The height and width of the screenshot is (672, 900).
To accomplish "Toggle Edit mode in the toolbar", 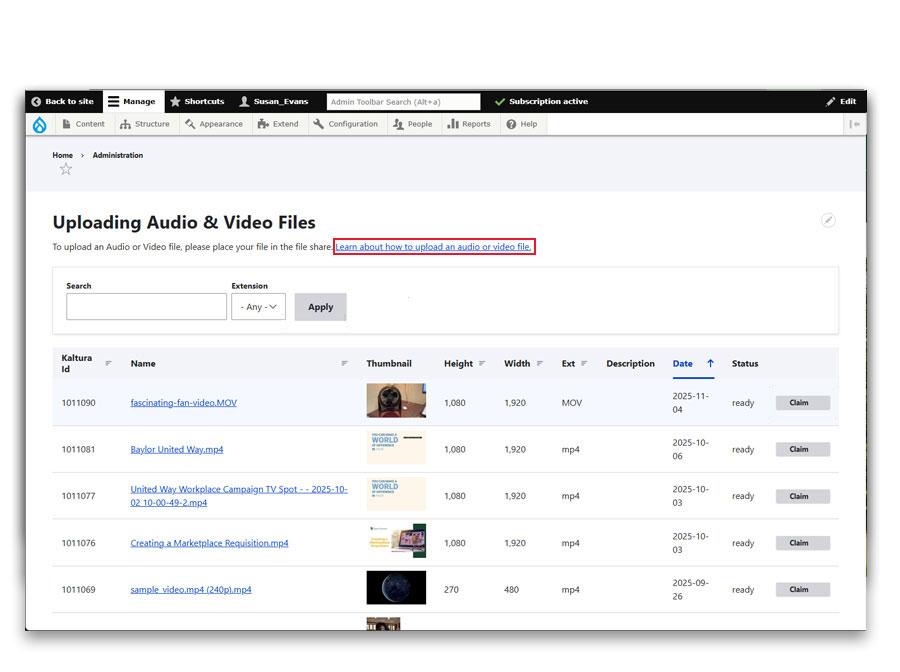I will pyautogui.click(x=841, y=102).
